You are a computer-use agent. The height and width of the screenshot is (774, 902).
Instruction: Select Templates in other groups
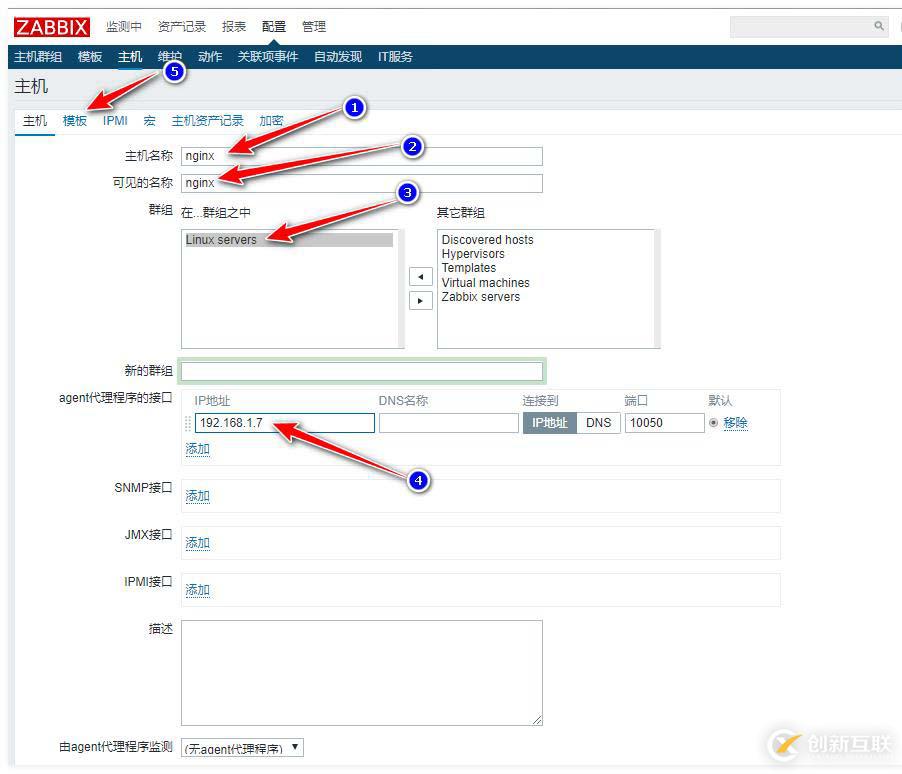click(468, 268)
